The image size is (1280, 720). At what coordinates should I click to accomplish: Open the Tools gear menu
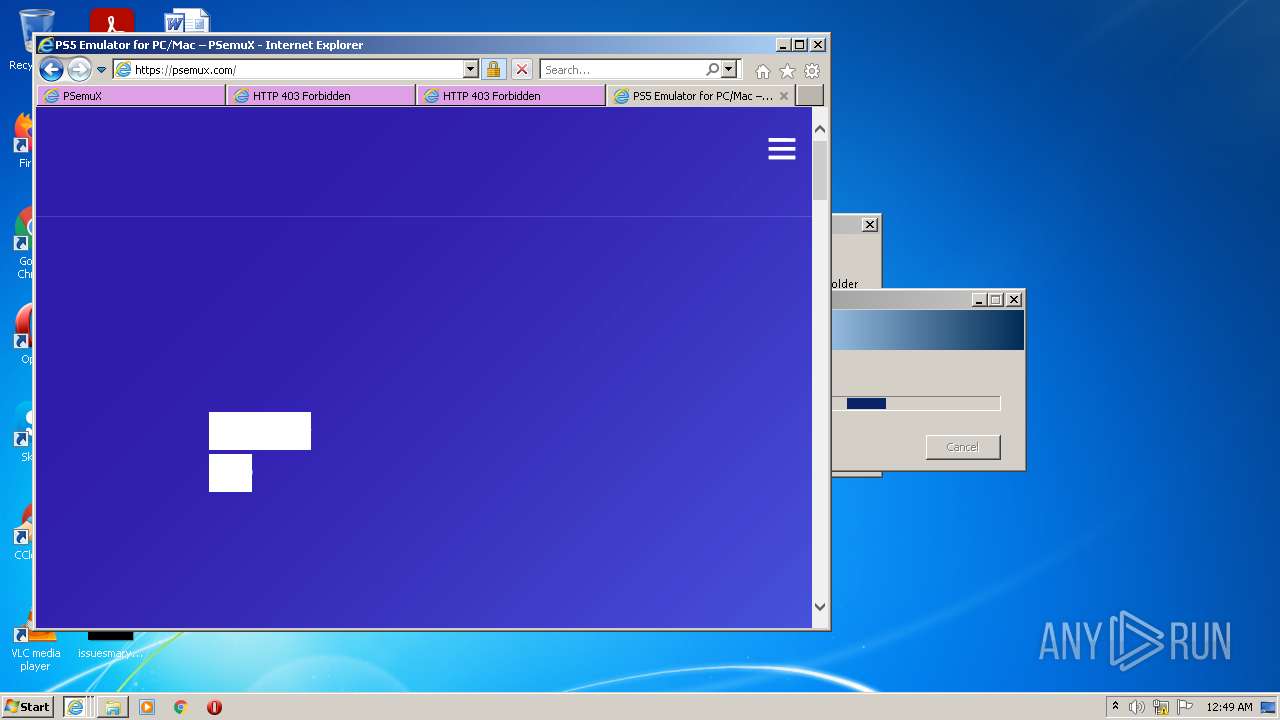click(812, 71)
